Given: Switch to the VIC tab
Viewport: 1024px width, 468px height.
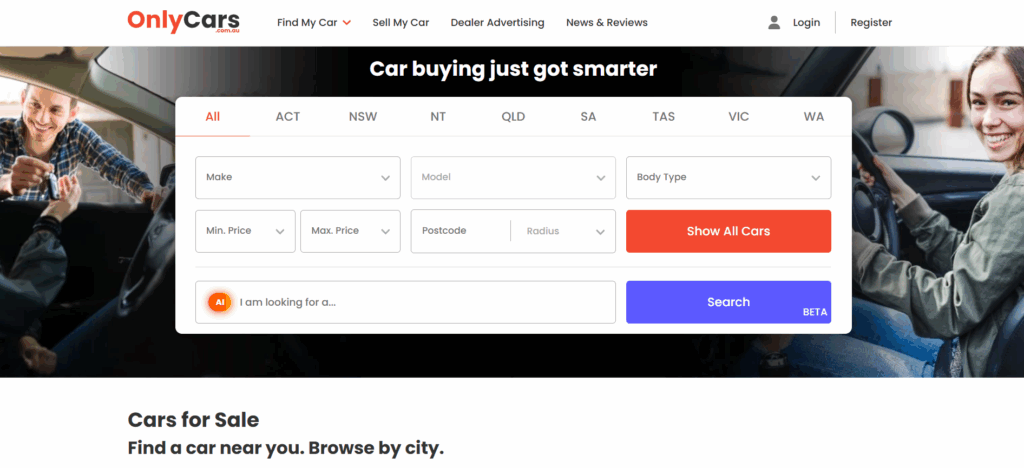Looking at the screenshot, I should click(739, 117).
